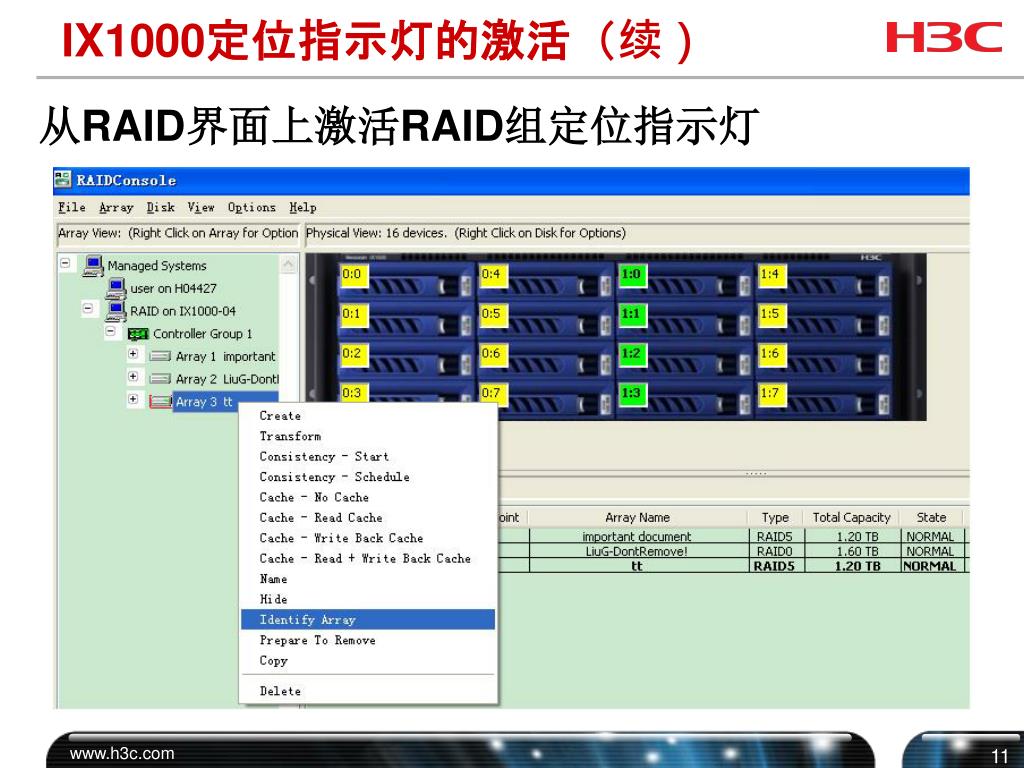Click the Array 1 drive icon

point(160,357)
